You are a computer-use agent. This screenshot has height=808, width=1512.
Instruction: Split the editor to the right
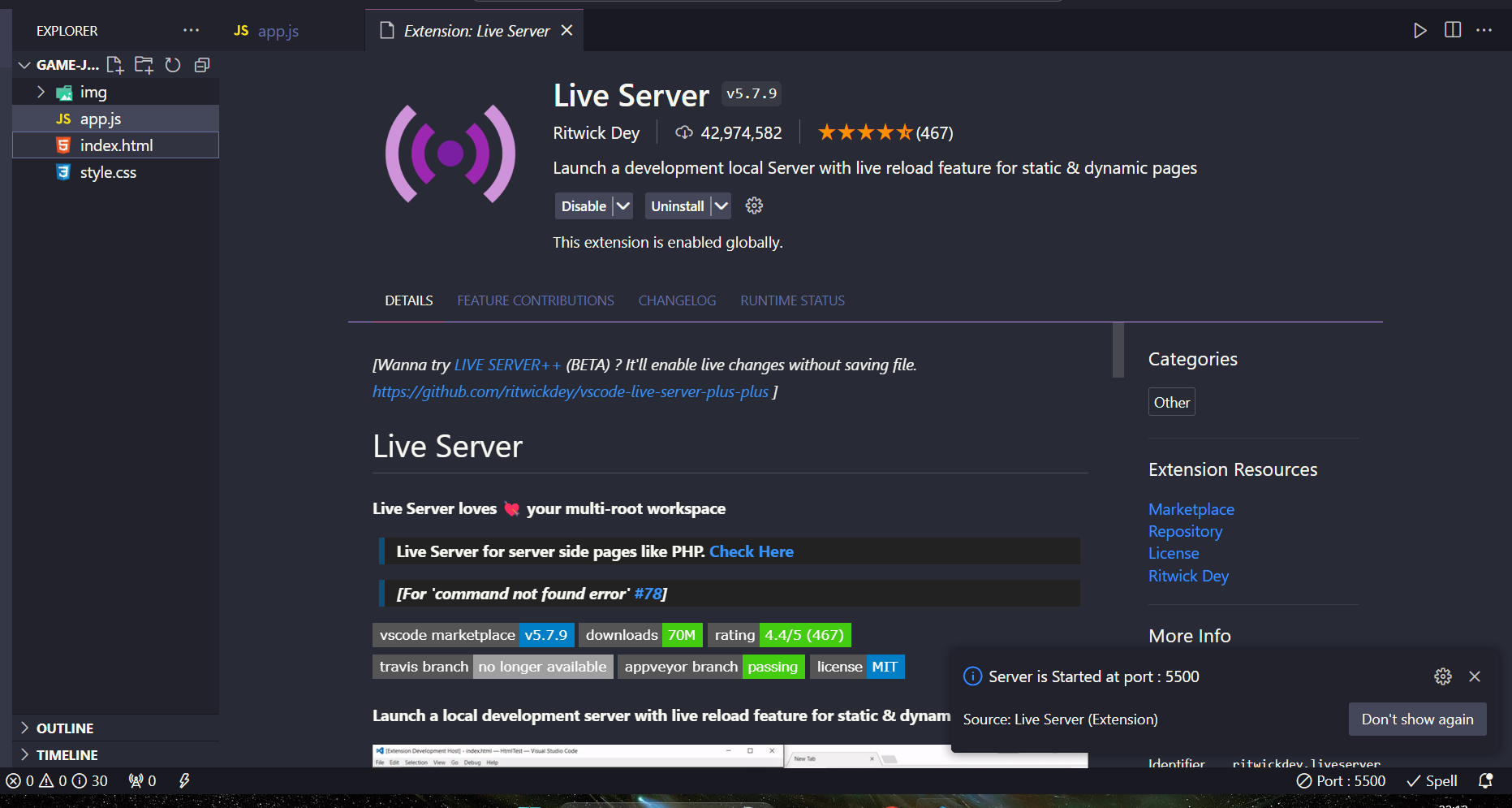pyautogui.click(x=1453, y=30)
